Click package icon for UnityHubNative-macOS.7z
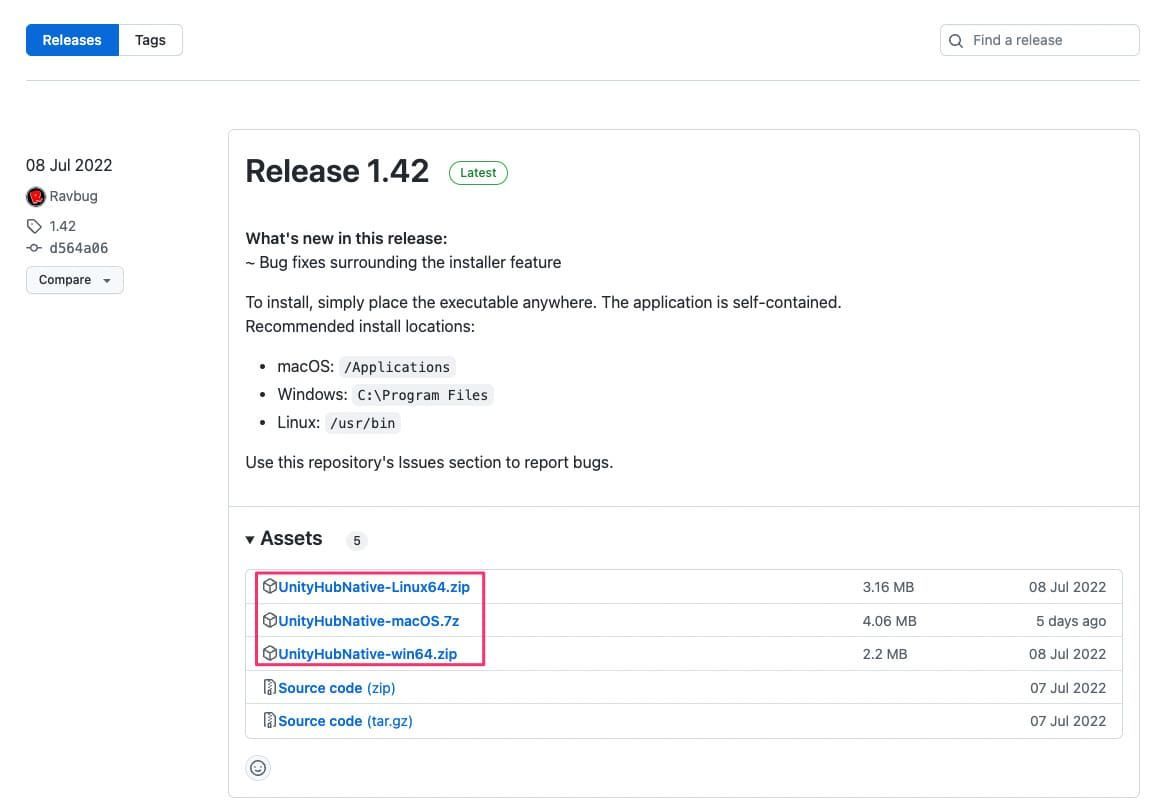 (x=270, y=620)
